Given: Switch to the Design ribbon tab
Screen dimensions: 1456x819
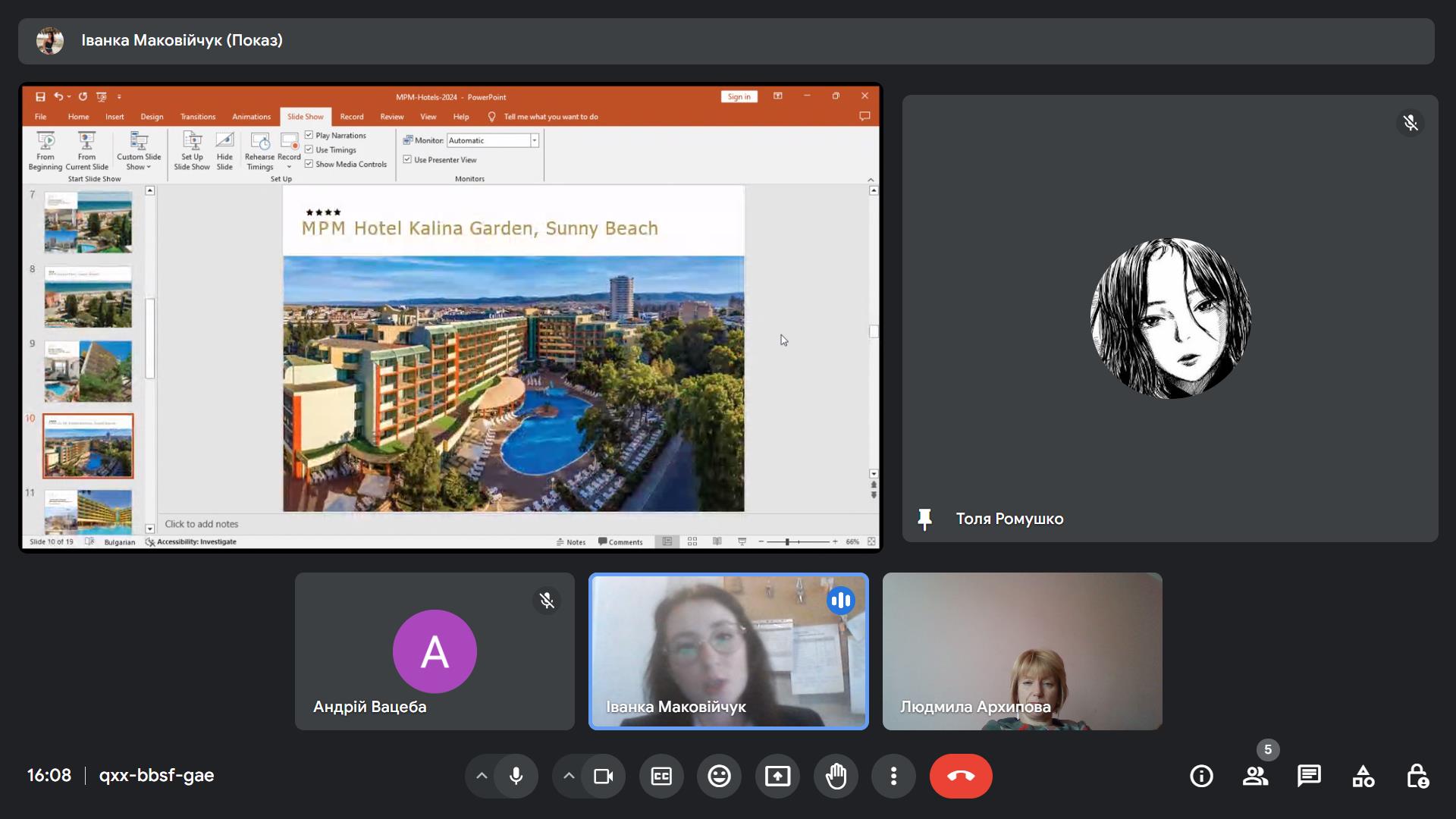Looking at the screenshot, I should click(x=152, y=117).
